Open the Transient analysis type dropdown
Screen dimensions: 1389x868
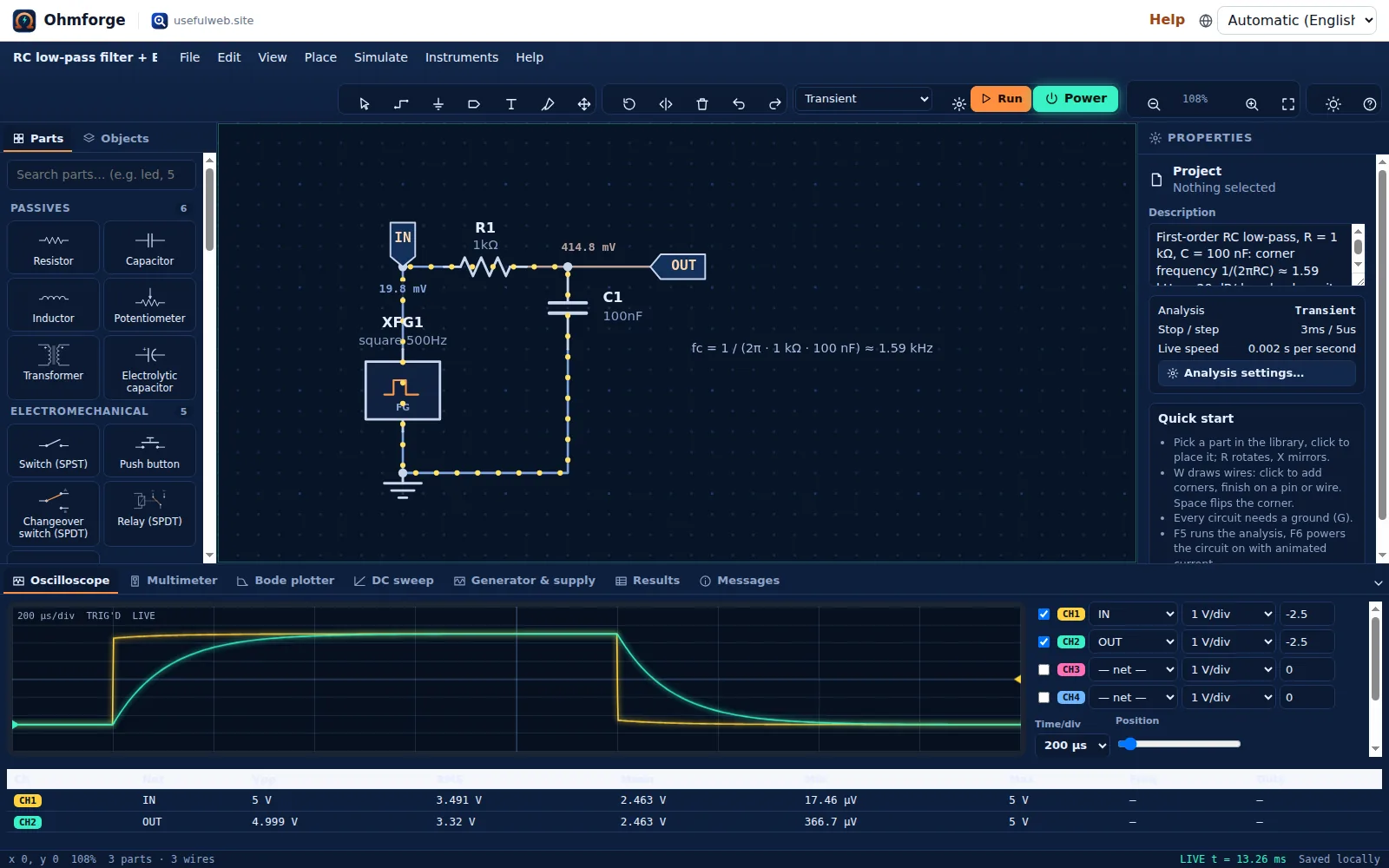(x=865, y=98)
